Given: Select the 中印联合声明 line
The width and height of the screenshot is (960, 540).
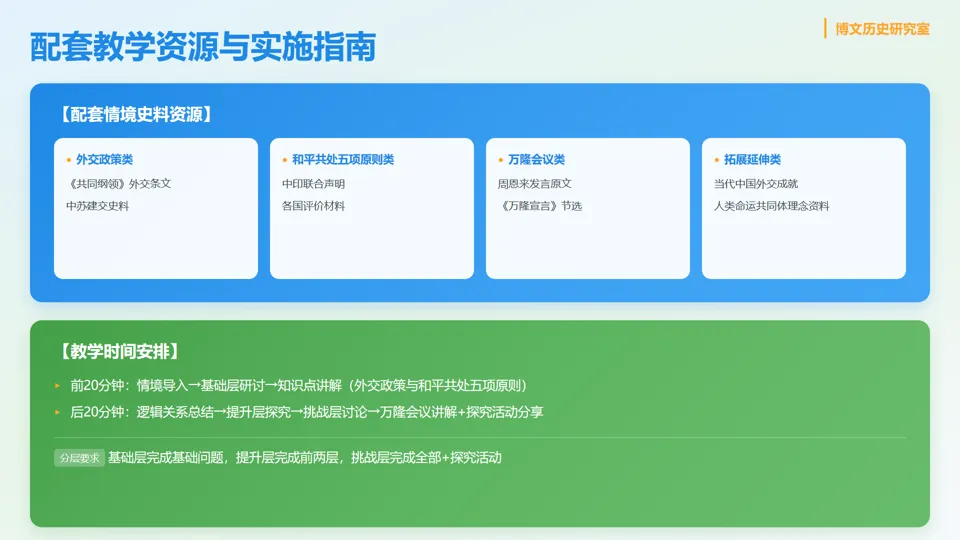Looking at the screenshot, I should coord(313,184).
